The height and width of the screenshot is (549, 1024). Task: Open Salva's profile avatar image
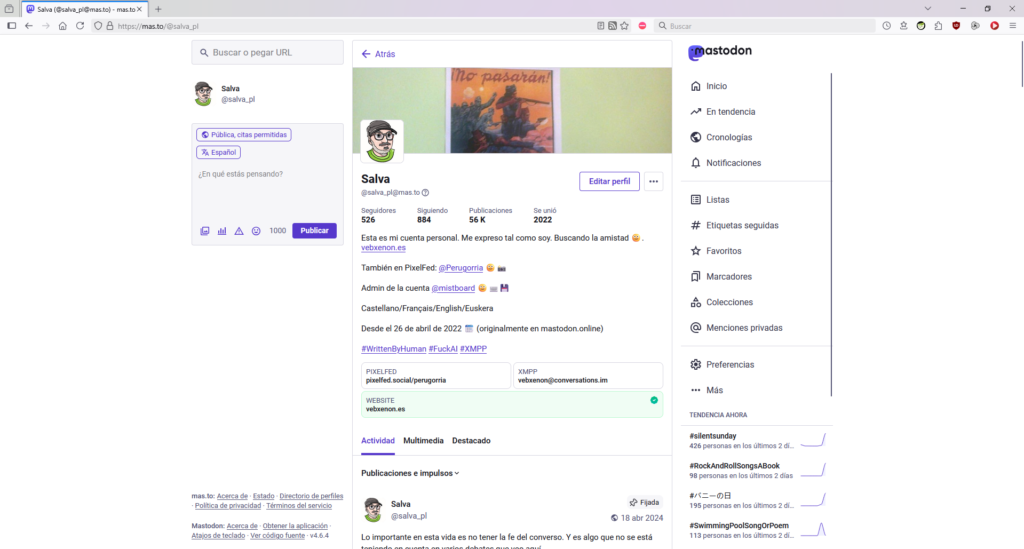tap(381, 141)
